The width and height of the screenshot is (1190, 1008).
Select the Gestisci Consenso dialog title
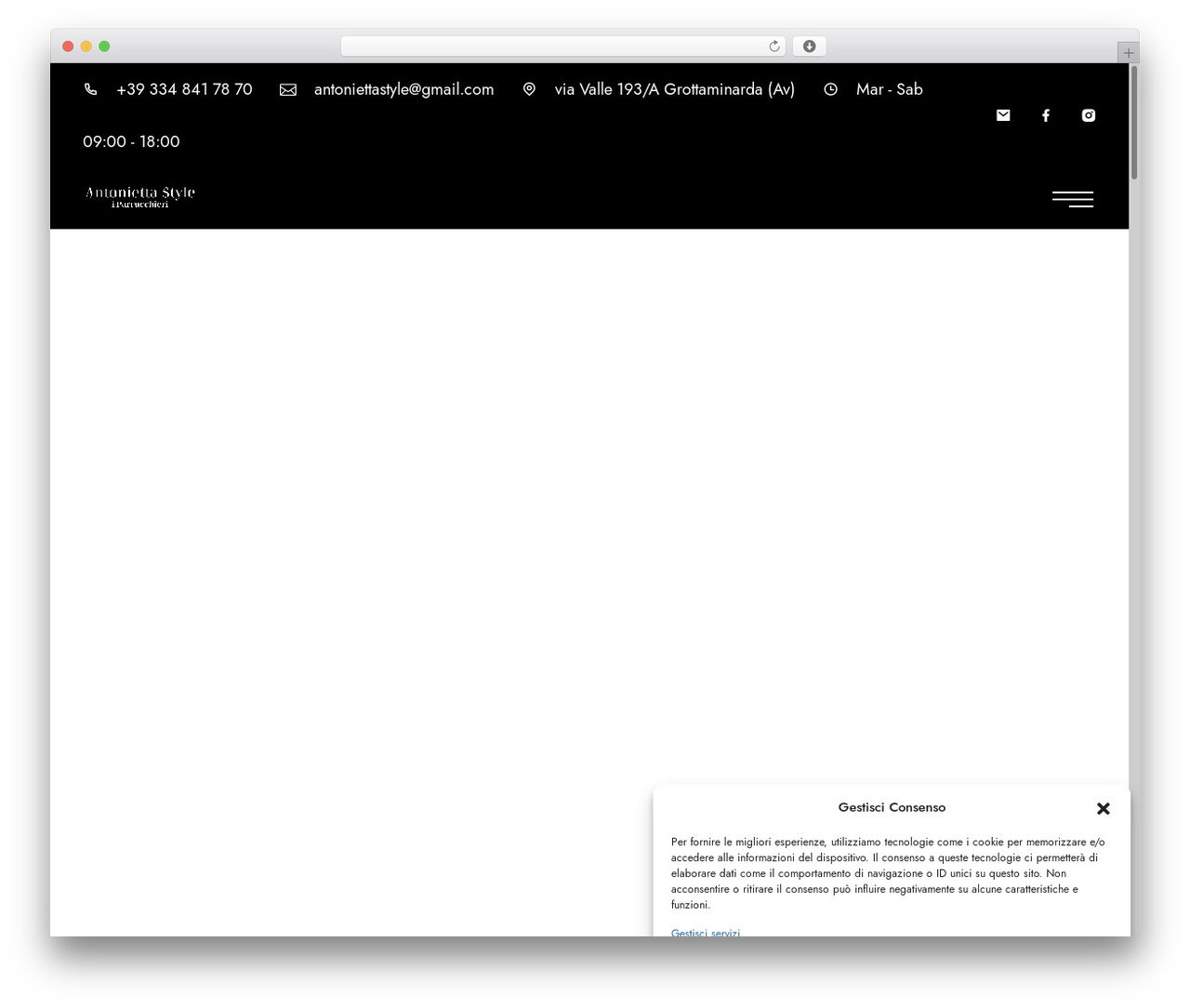(892, 807)
